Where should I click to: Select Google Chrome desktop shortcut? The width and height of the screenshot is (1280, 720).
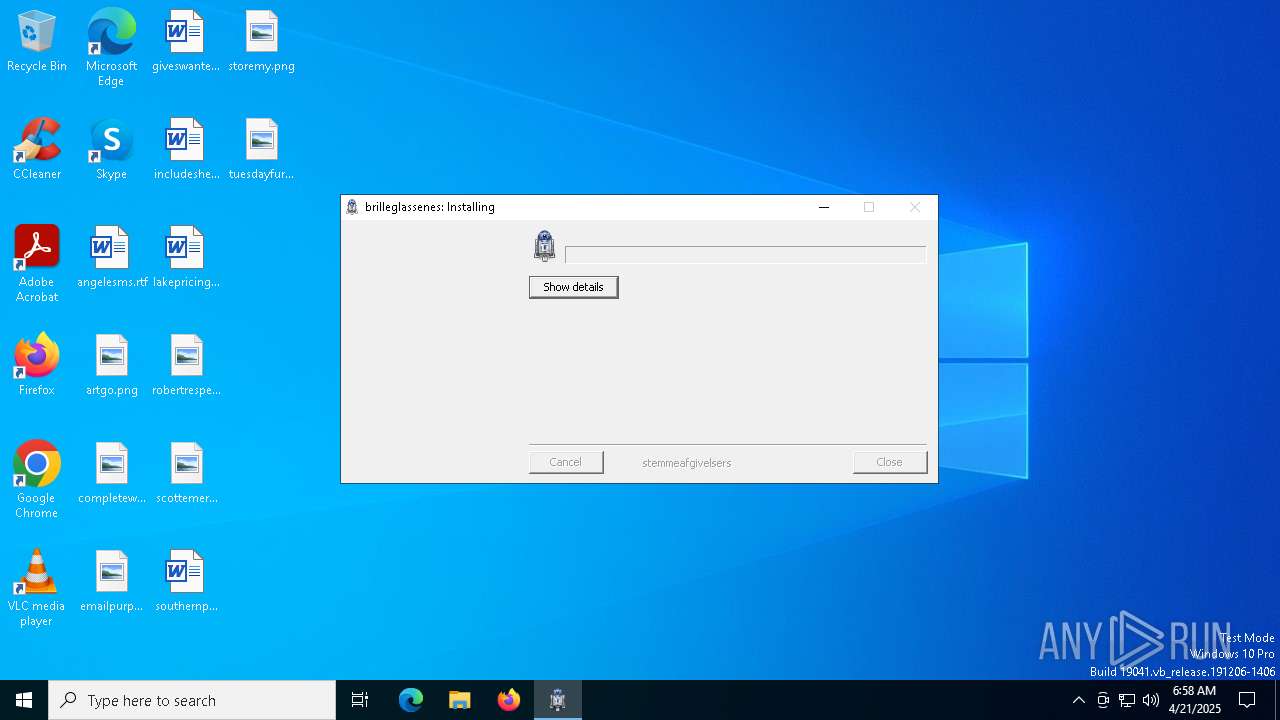tap(37, 480)
